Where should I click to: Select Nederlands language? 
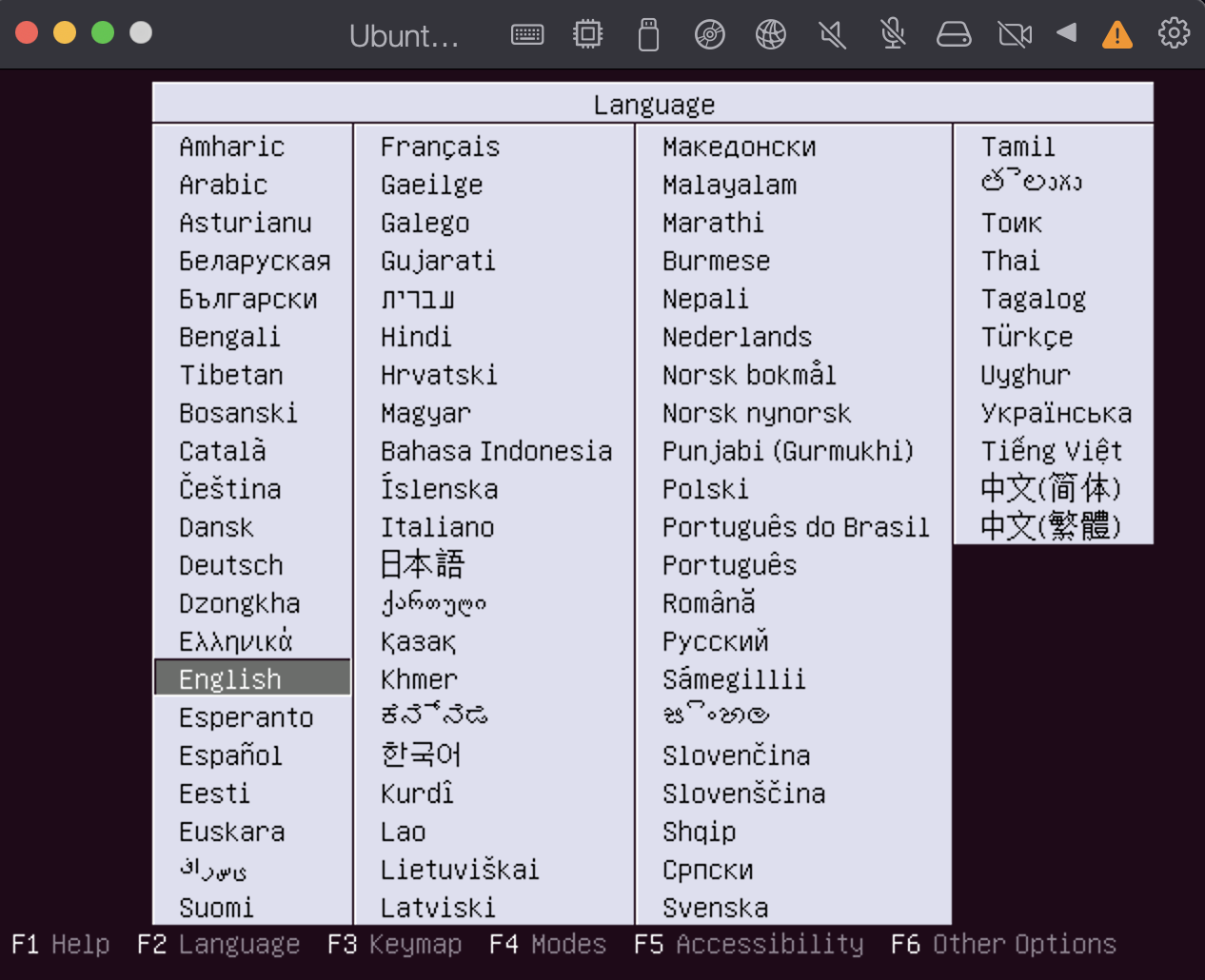738,337
